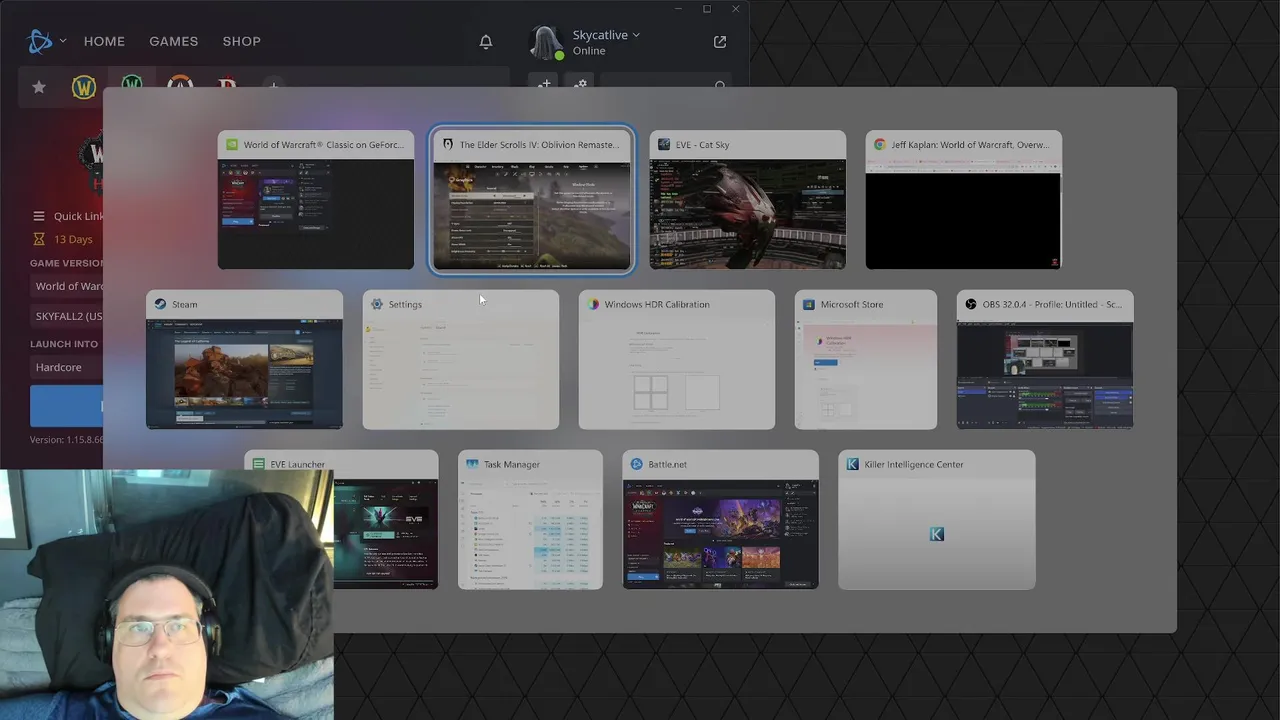Viewport: 1280px width, 720px height.
Task: Open the SHOP tab in Battle.net
Action: [x=241, y=41]
